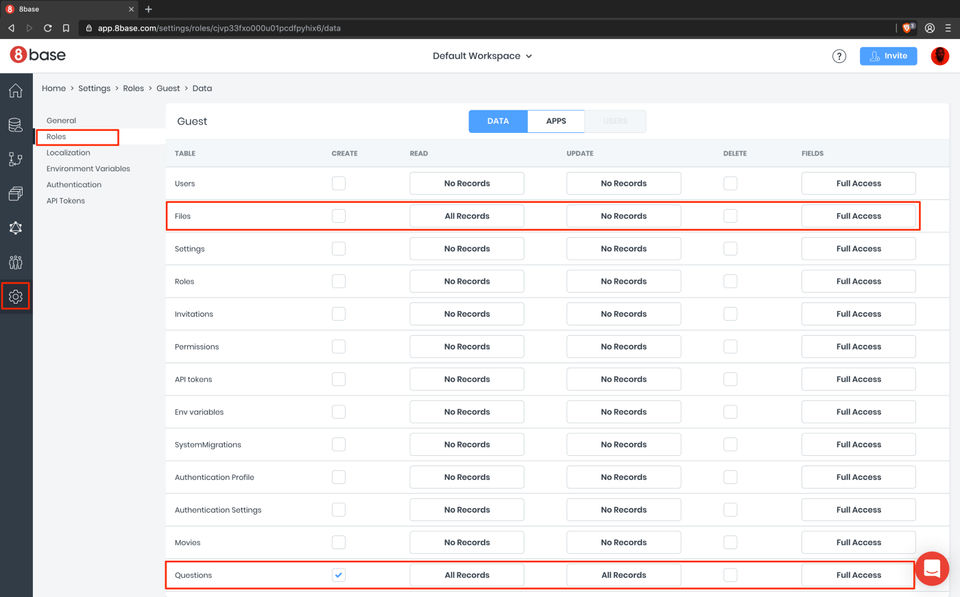960x597 pixels.
Task: Expand the Default Workspace dropdown
Action: (482, 56)
